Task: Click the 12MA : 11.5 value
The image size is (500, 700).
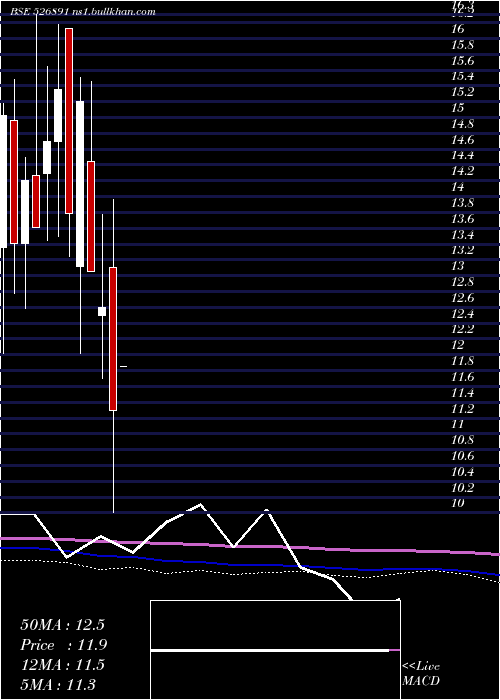Action: tap(62, 665)
